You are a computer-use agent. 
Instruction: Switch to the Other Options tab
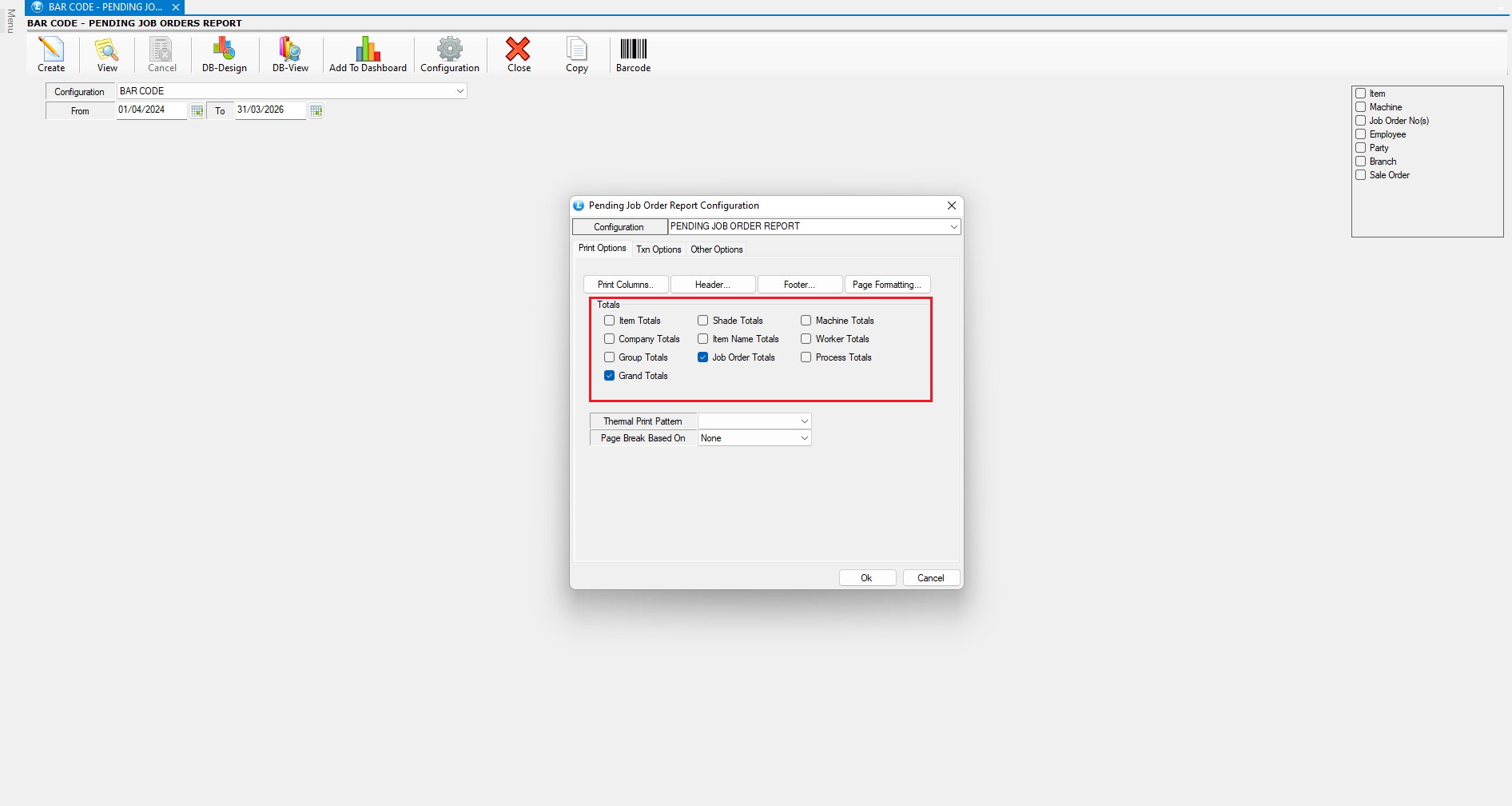716,249
